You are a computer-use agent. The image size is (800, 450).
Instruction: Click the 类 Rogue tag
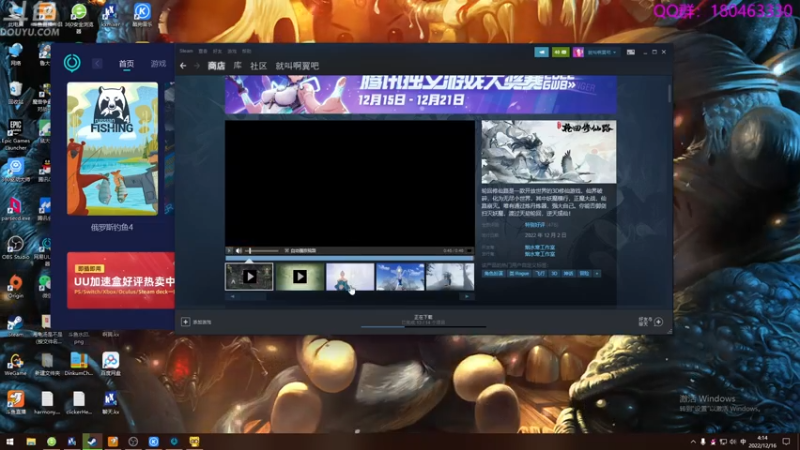pos(519,273)
